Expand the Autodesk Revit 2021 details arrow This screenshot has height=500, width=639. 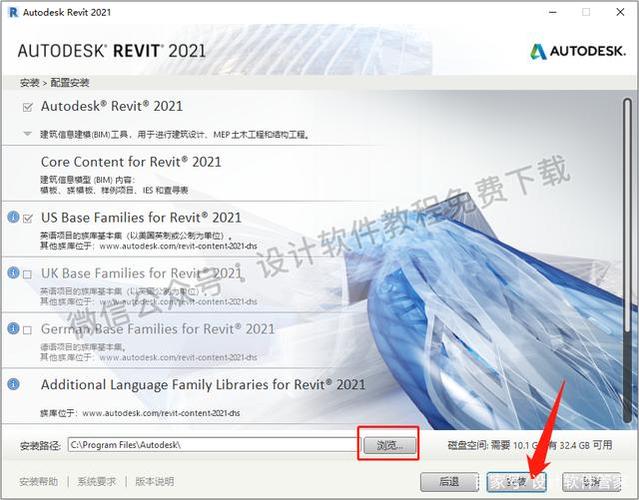click(x=27, y=133)
